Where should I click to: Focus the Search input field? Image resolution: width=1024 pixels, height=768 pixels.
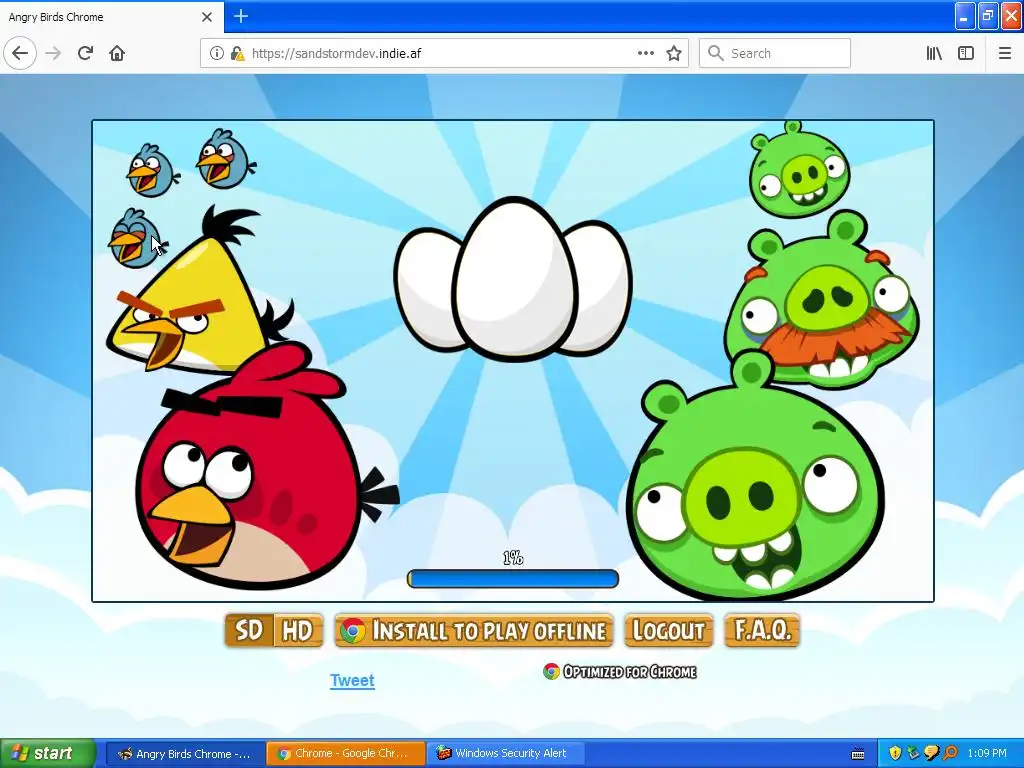coord(775,53)
